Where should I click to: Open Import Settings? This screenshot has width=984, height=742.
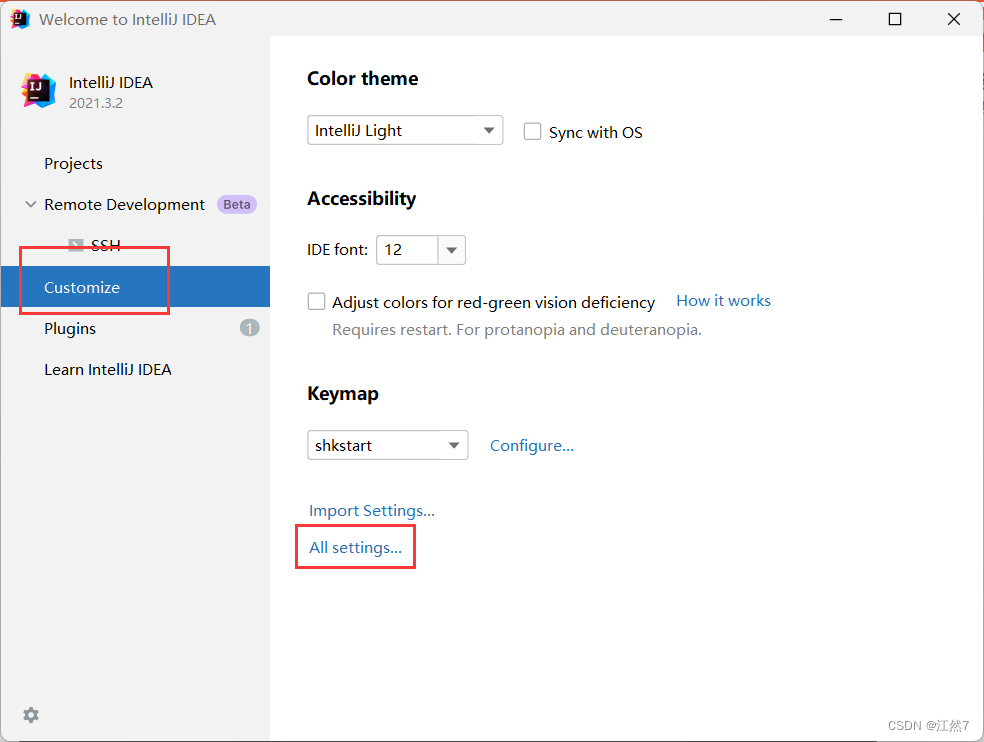371,510
